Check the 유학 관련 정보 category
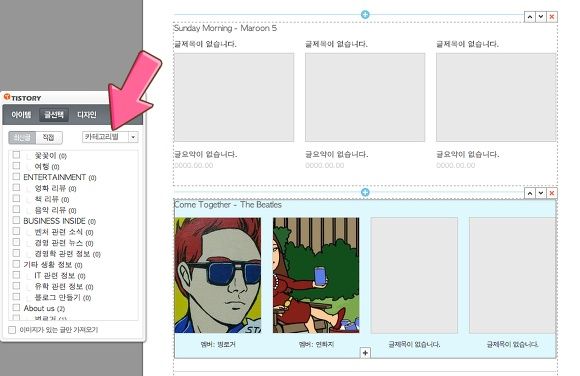This screenshot has width=580, height=376. click(x=16, y=285)
